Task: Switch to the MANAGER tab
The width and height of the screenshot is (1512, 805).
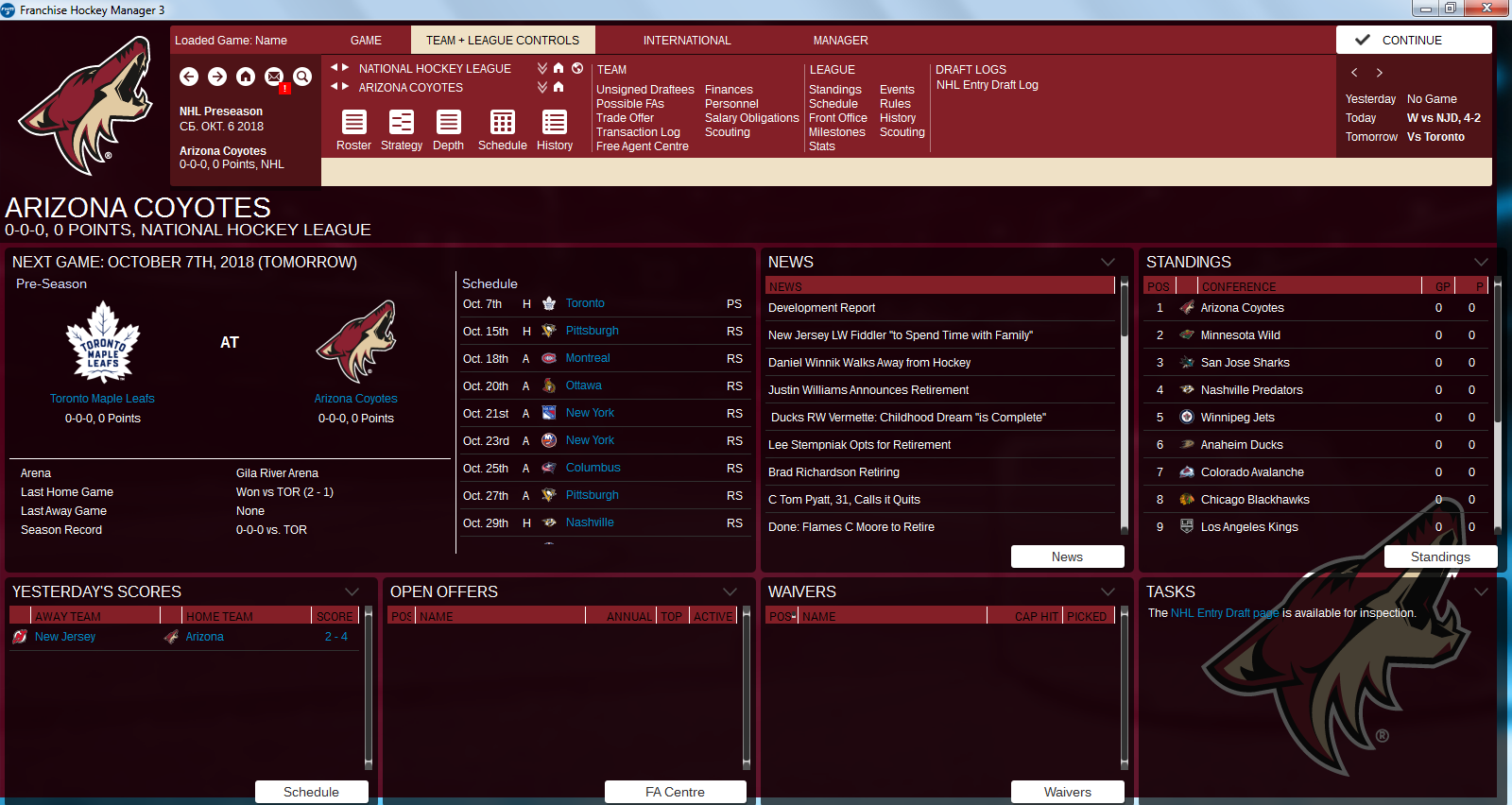Action: click(840, 41)
